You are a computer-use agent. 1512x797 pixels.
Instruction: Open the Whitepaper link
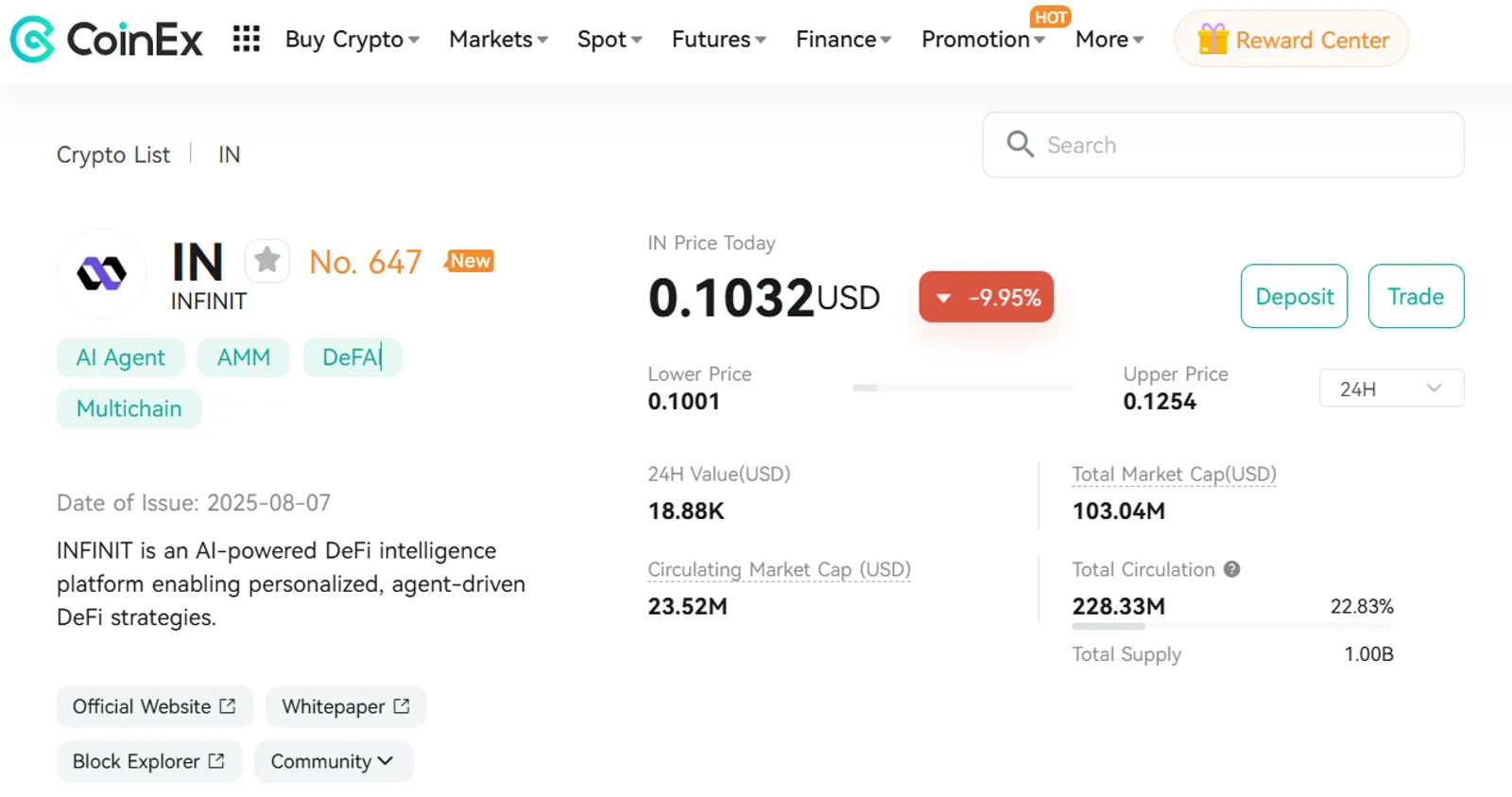pyautogui.click(x=346, y=706)
